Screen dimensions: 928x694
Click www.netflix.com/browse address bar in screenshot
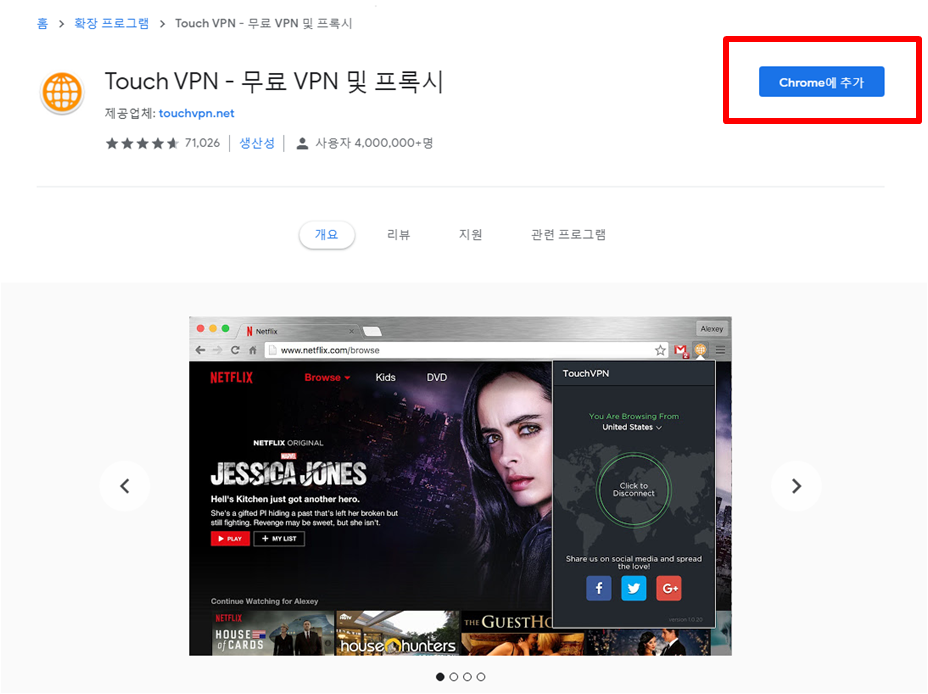click(466, 350)
